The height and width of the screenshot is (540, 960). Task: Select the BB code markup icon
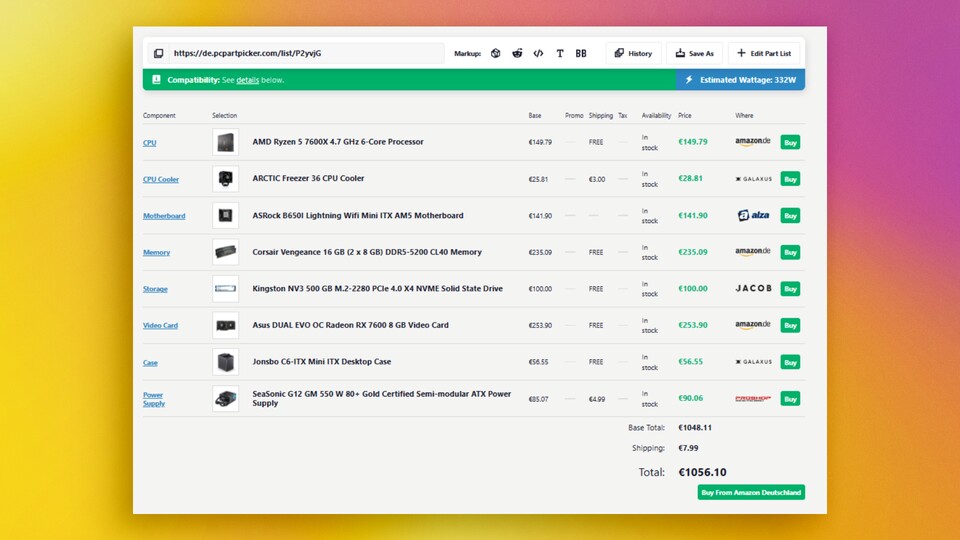[x=581, y=53]
